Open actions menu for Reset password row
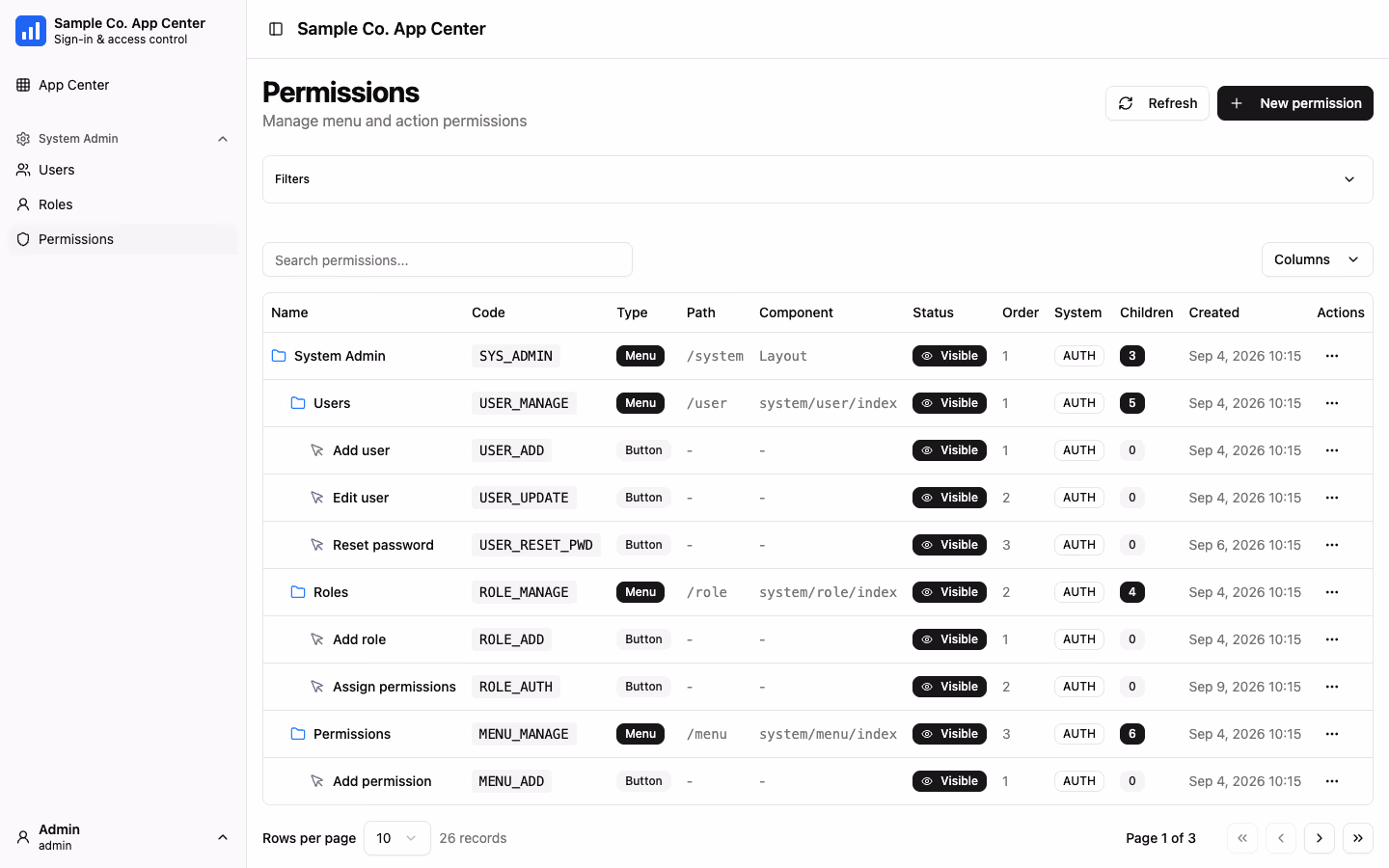Viewport: 1389px width, 868px height. pyautogui.click(x=1332, y=545)
